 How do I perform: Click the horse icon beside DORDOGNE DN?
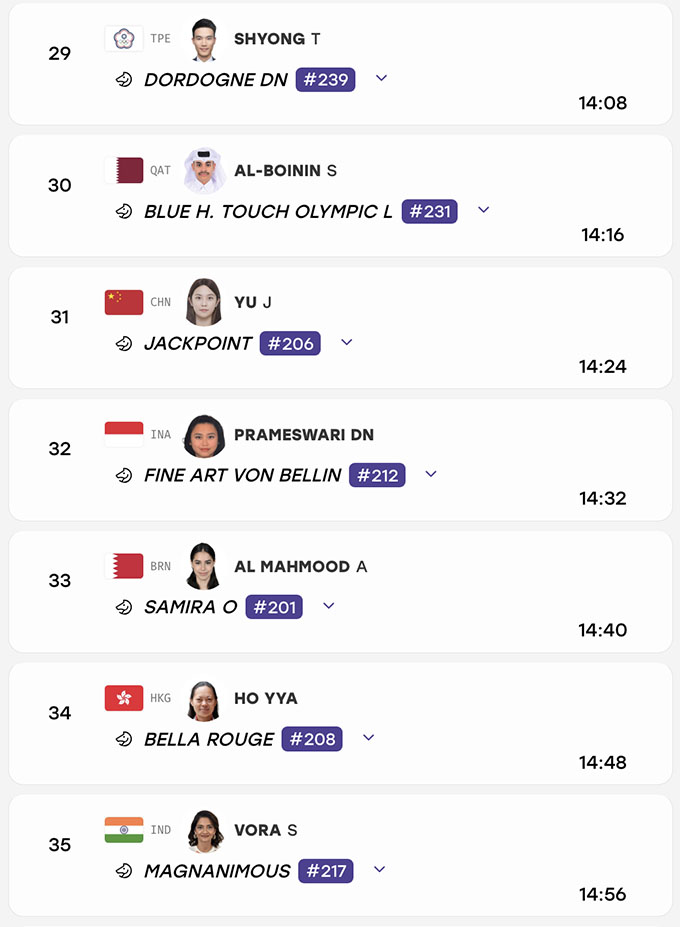pyautogui.click(x=124, y=79)
